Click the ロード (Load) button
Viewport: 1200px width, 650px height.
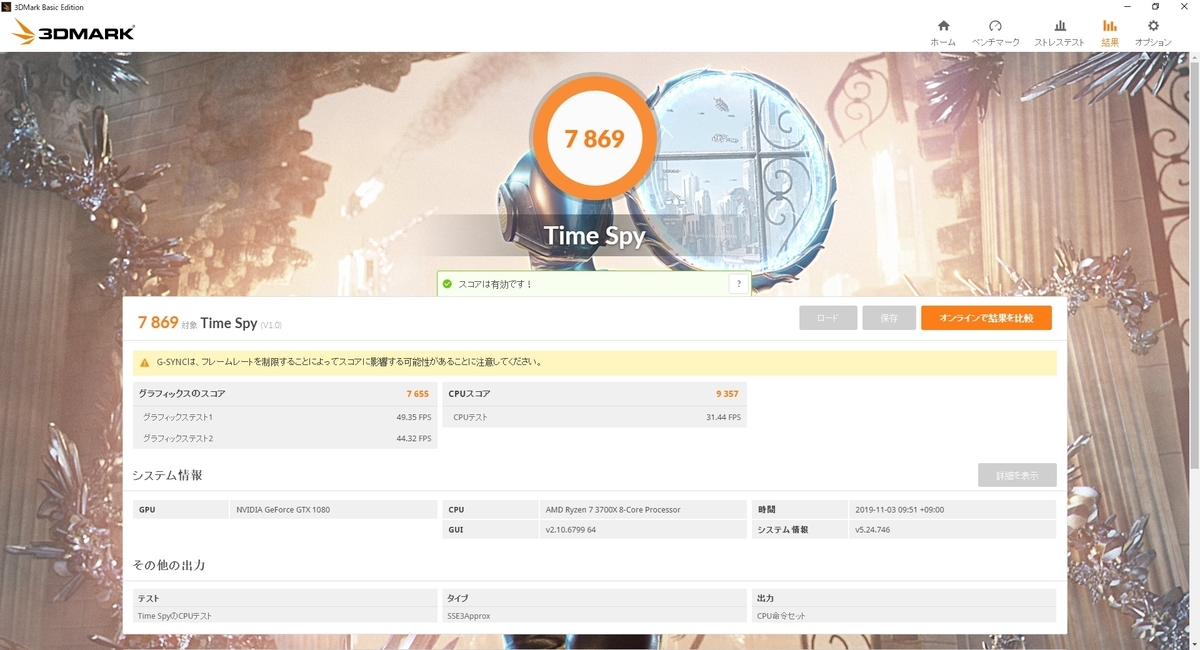pos(828,318)
